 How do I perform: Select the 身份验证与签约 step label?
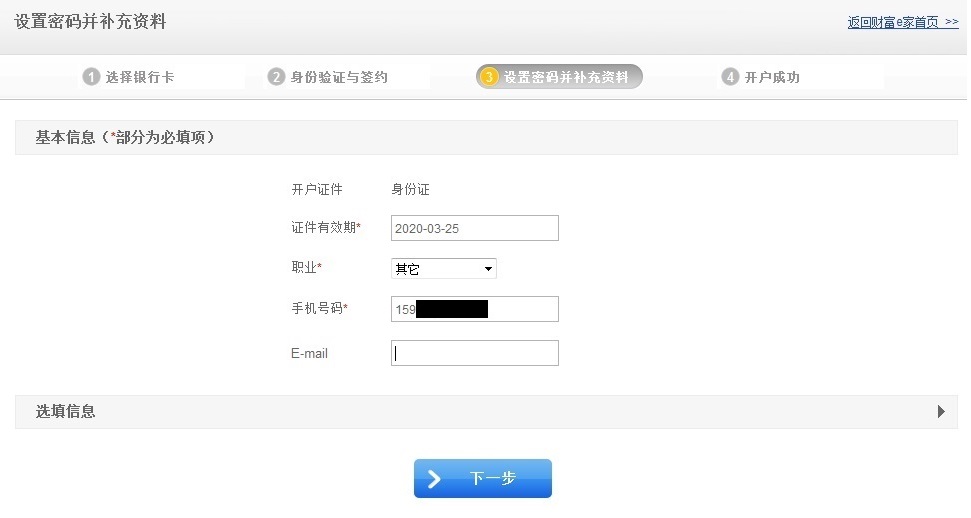(x=339, y=77)
